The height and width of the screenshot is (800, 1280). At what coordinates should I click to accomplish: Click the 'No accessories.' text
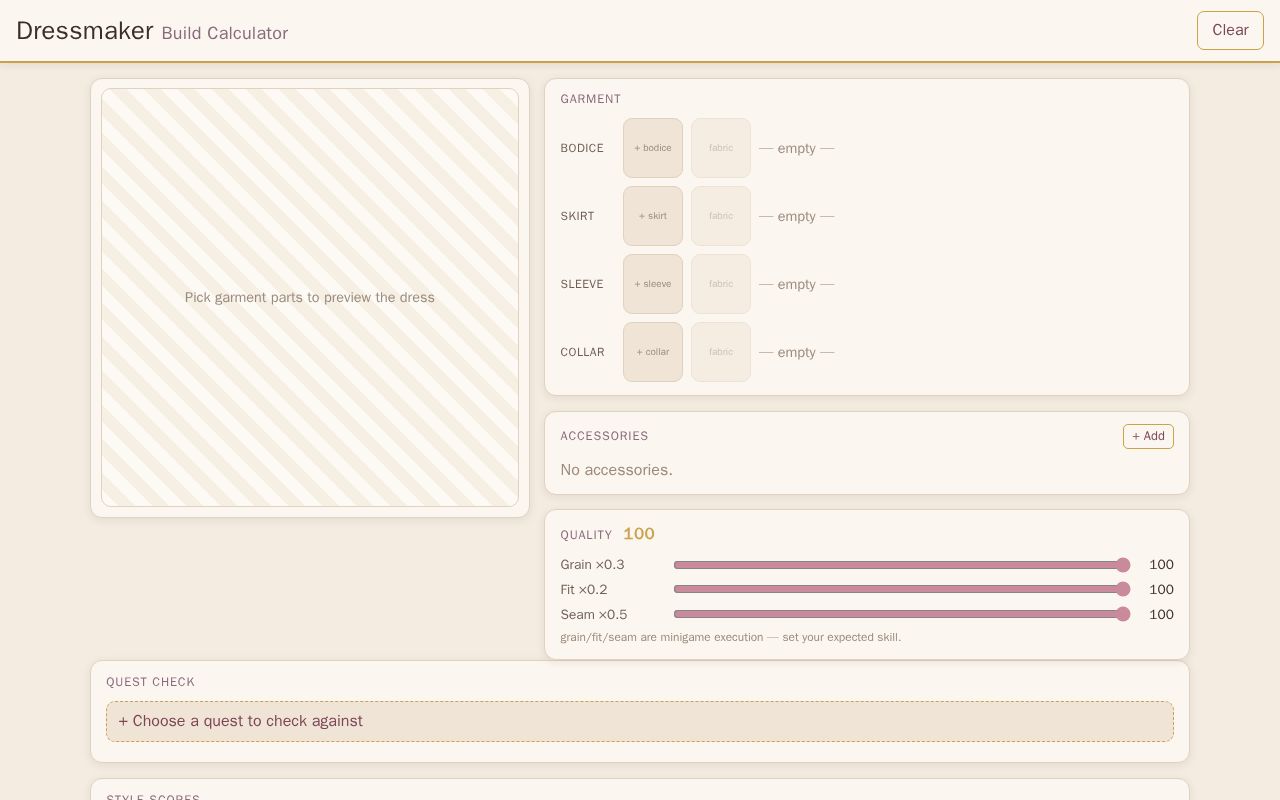click(616, 470)
